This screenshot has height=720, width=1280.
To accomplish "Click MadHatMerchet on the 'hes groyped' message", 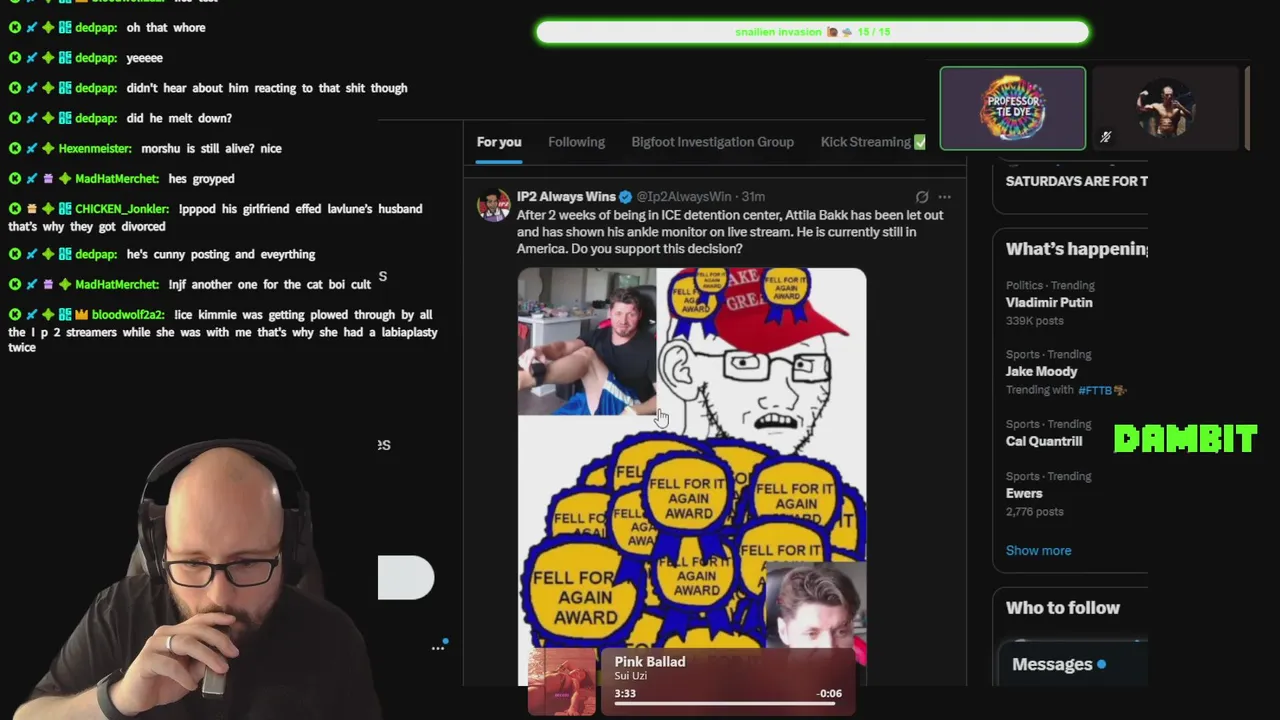I will 117,179.
